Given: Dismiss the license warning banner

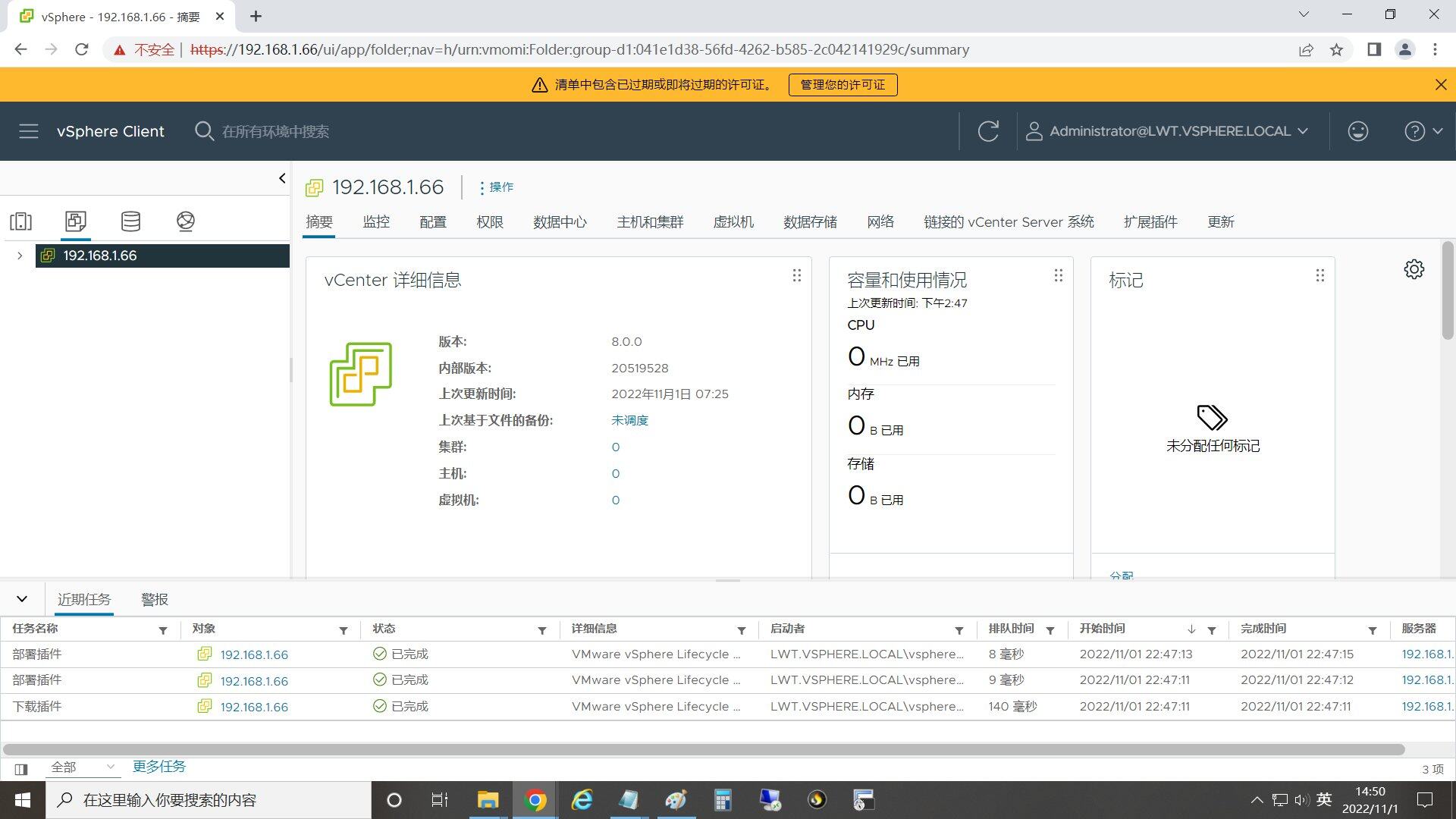Looking at the screenshot, I should 1441,85.
